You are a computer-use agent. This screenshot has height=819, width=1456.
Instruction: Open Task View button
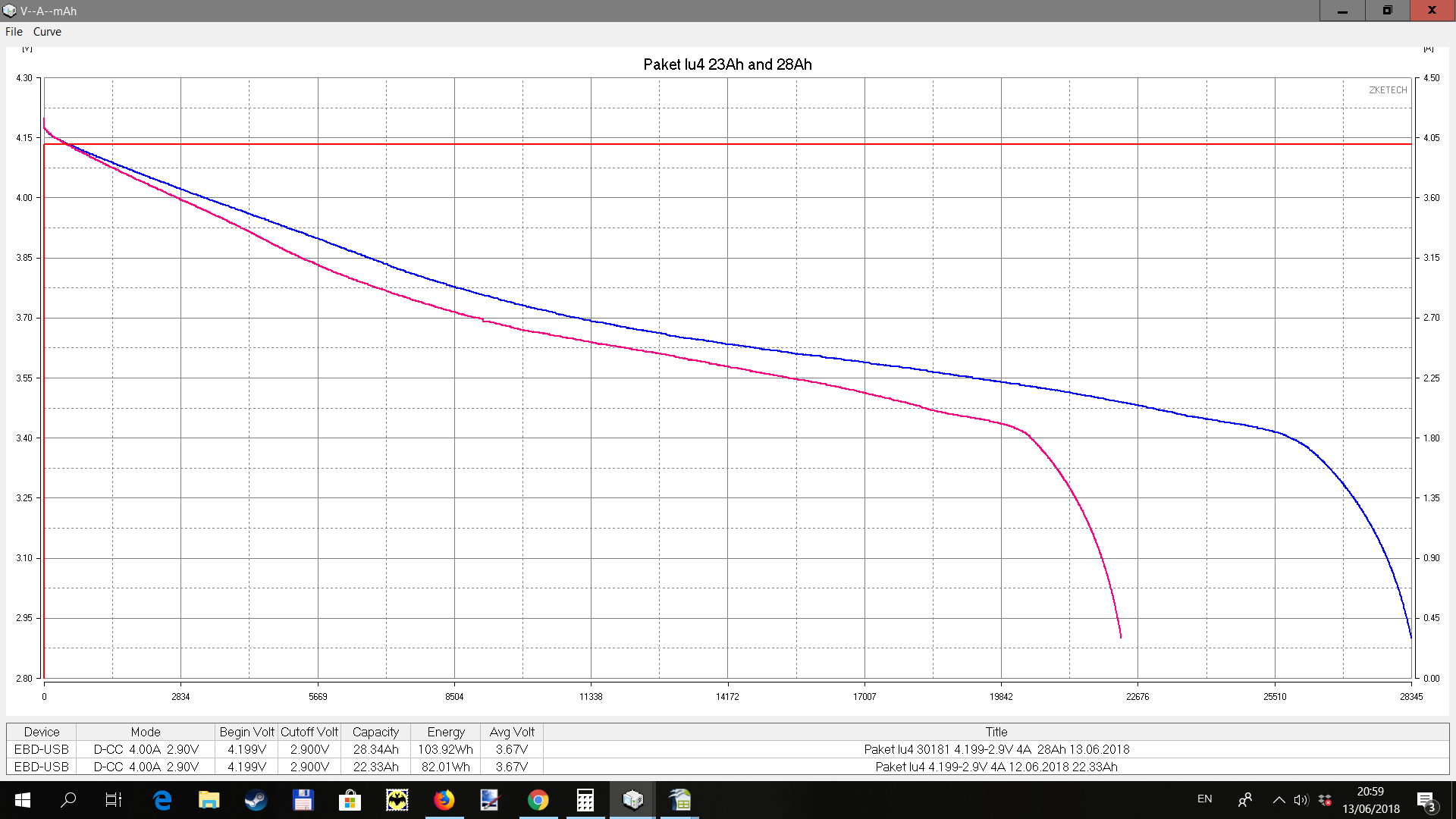pos(114,800)
